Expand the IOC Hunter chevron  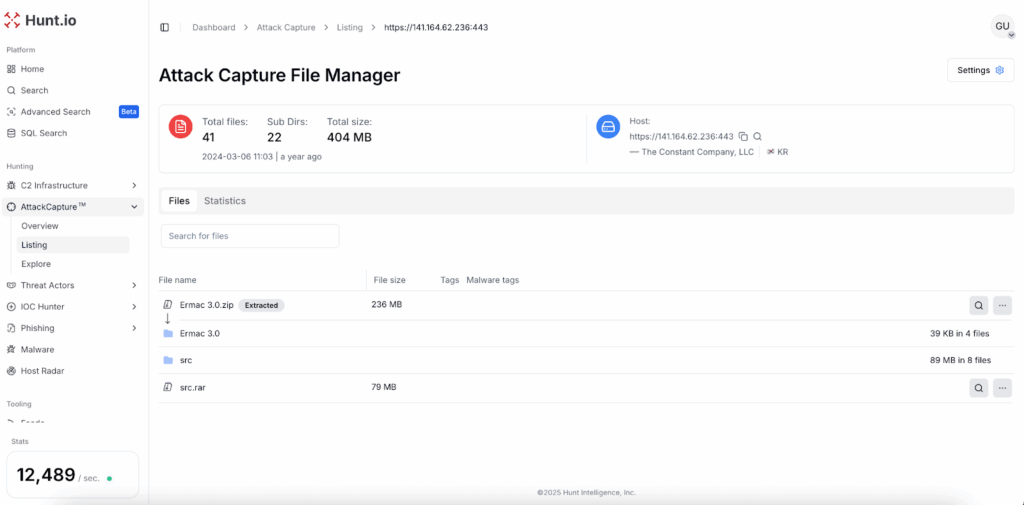pyautogui.click(x=134, y=307)
